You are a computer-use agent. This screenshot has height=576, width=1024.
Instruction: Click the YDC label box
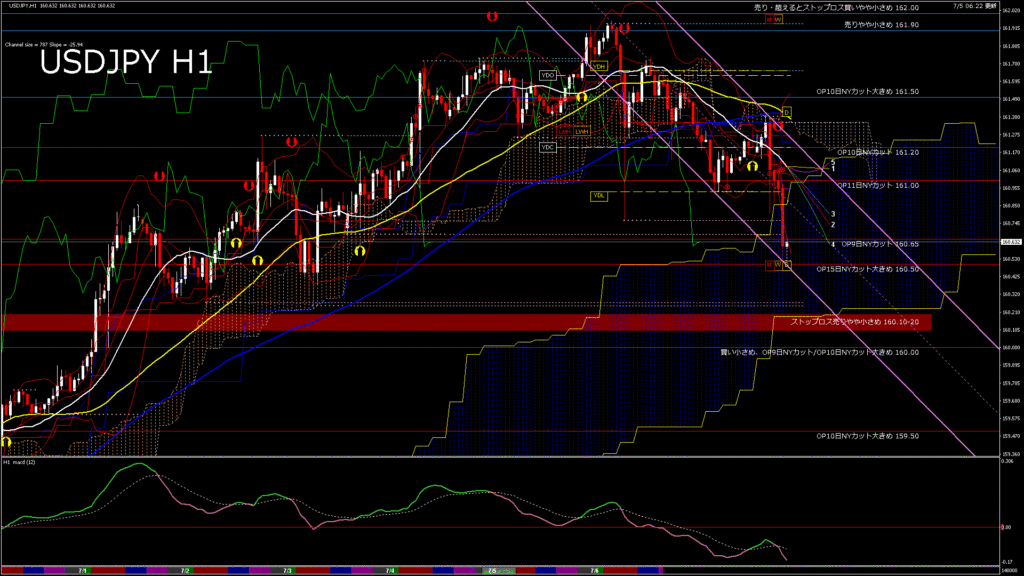[x=547, y=147]
